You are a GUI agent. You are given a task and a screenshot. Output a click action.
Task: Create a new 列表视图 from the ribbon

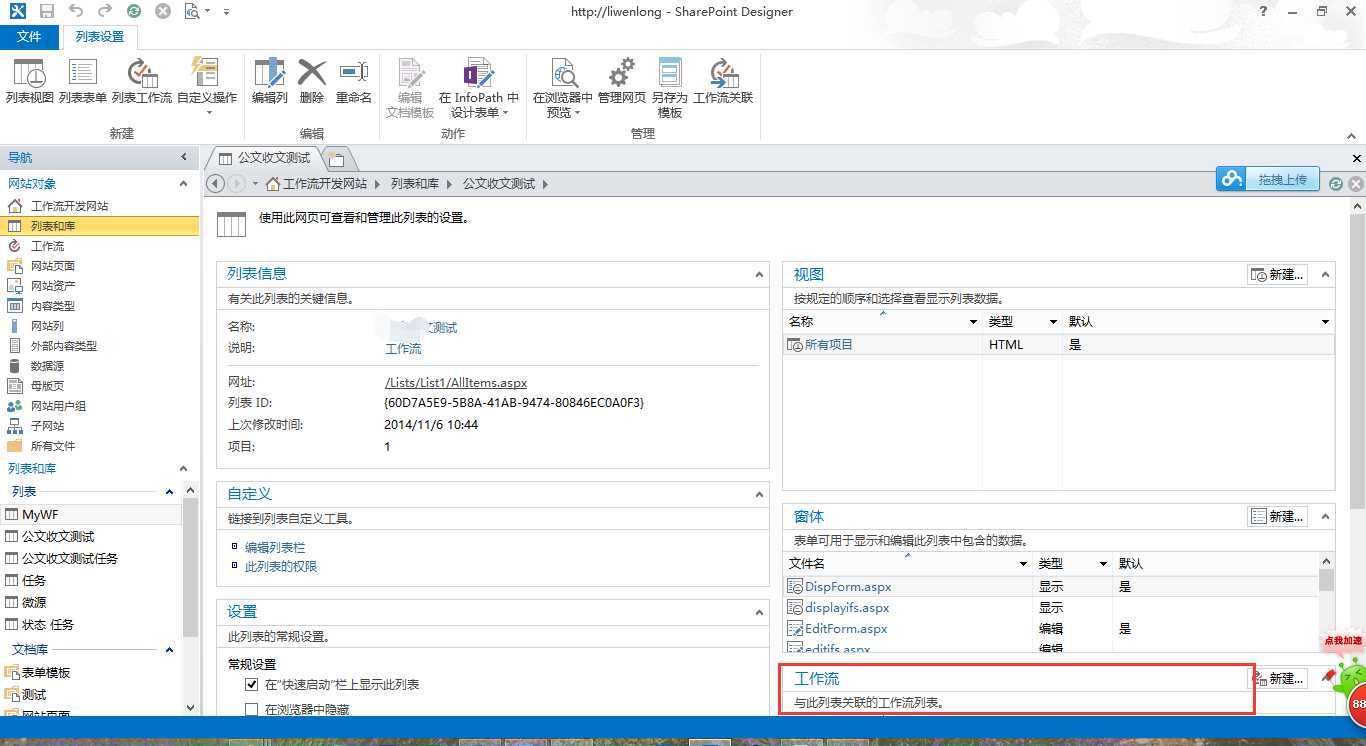[x=29, y=82]
